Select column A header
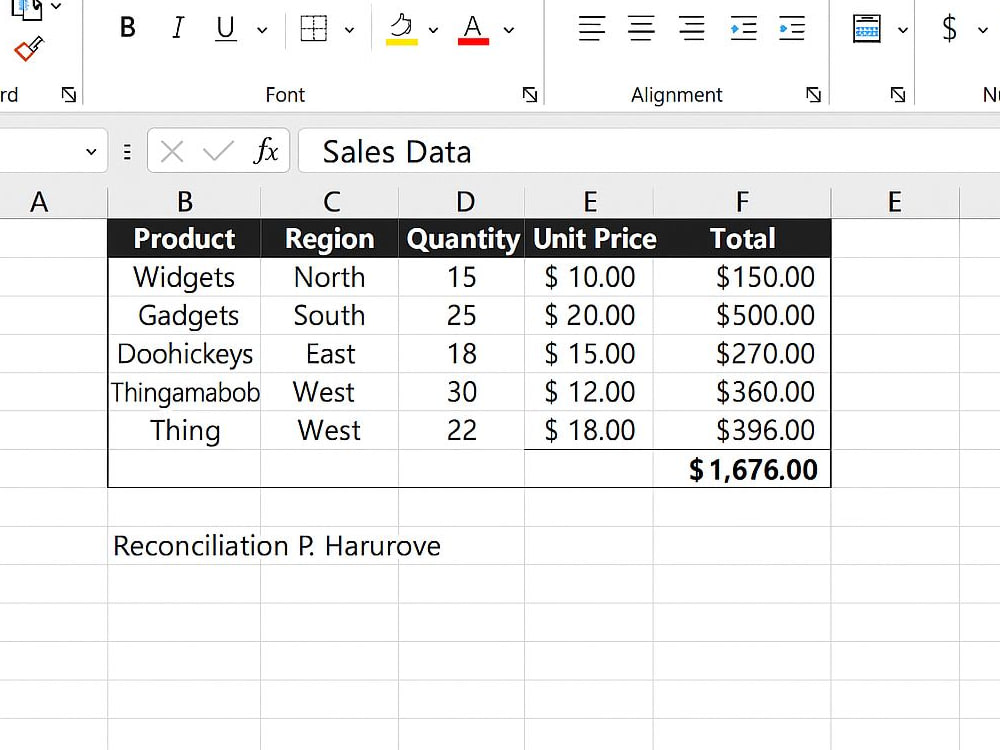Viewport: 1000px width, 750px height. [x=40, y=202]
